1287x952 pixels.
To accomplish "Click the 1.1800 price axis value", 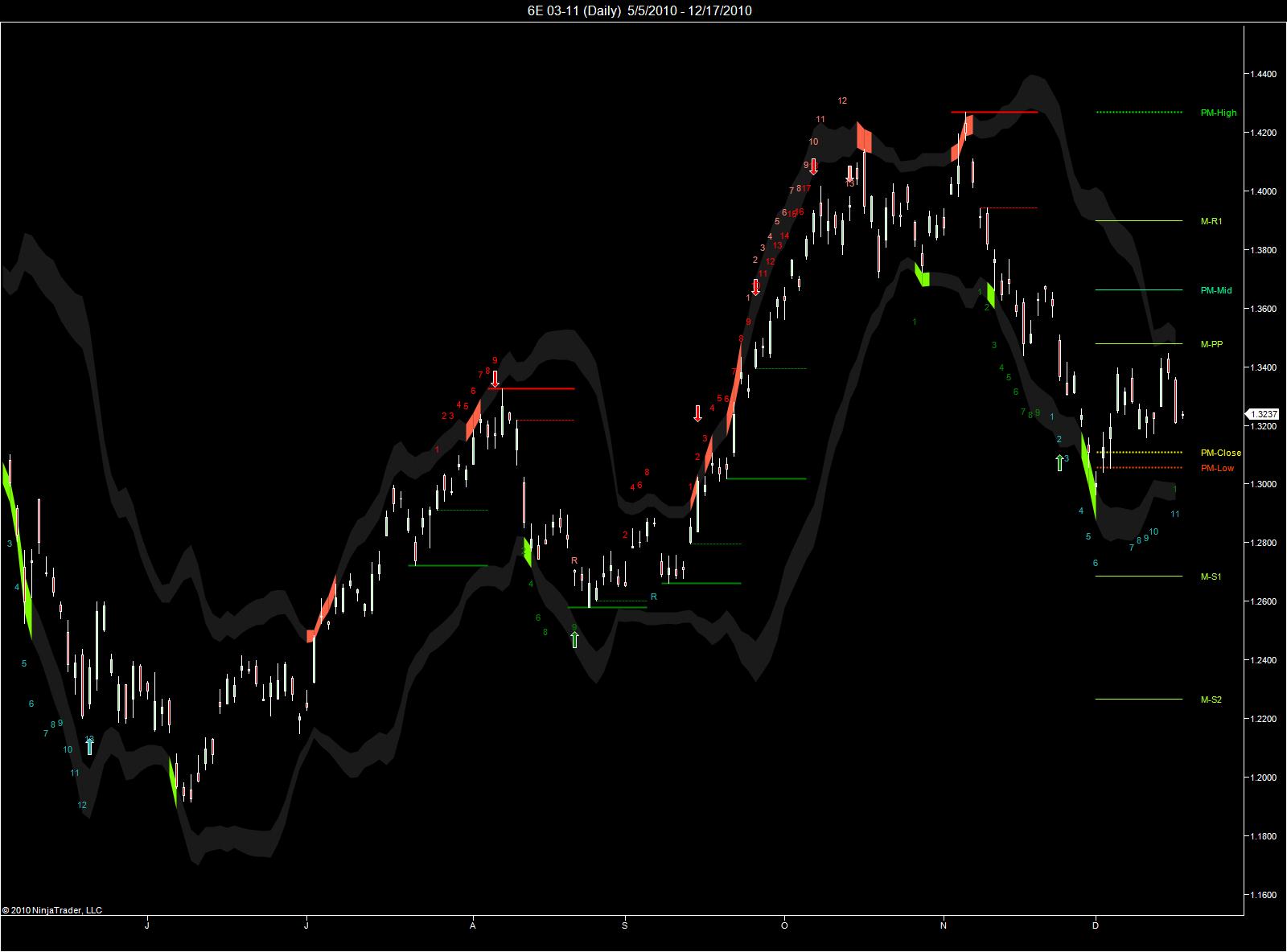I will (1264, 836).
